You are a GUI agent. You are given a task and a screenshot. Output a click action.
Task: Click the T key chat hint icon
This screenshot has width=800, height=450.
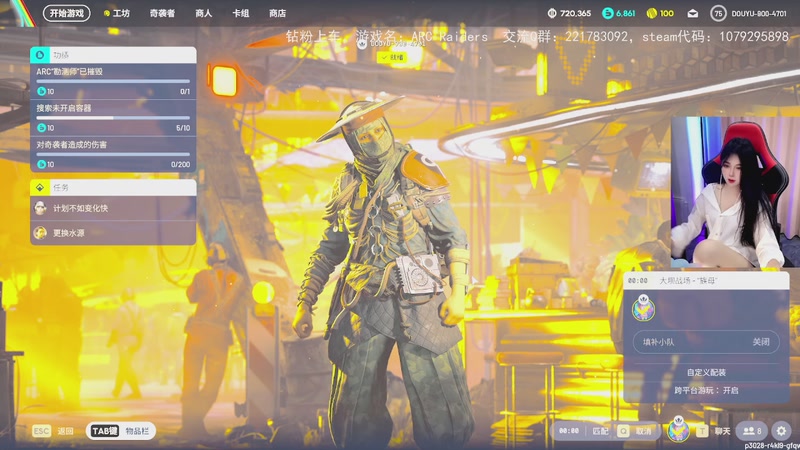702,431
